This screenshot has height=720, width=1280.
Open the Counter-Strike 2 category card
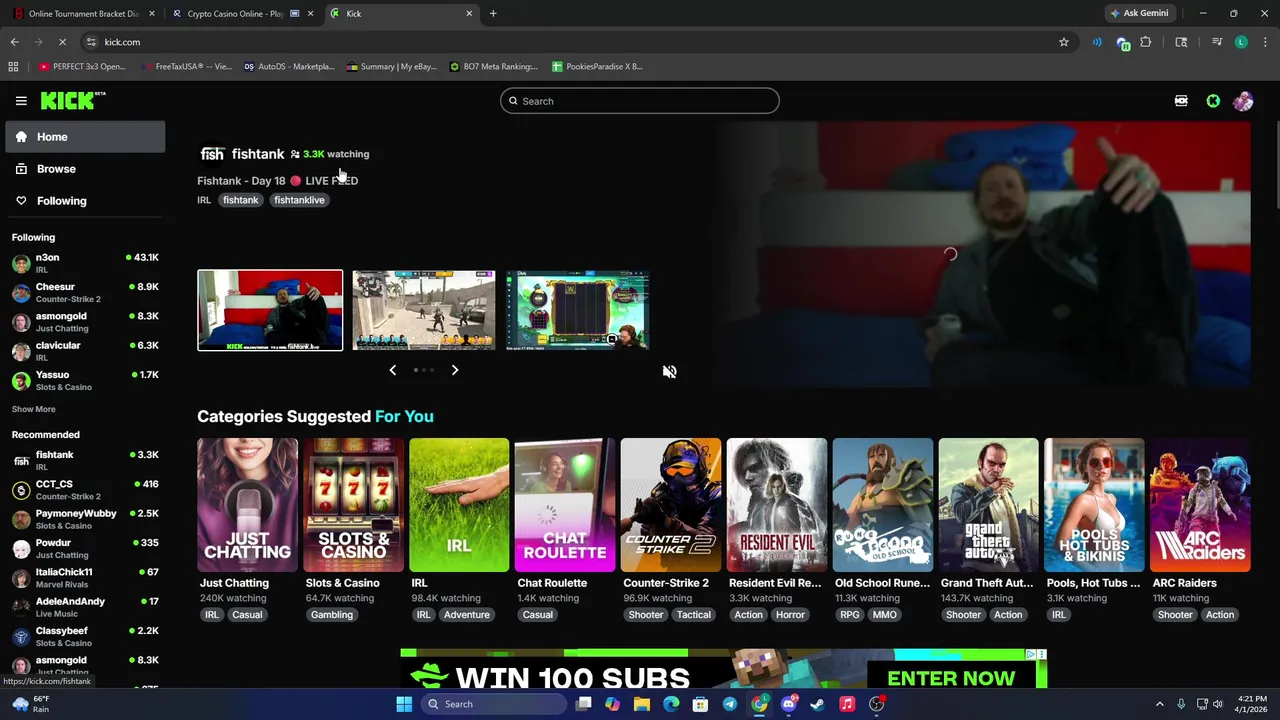click(671, 505)
